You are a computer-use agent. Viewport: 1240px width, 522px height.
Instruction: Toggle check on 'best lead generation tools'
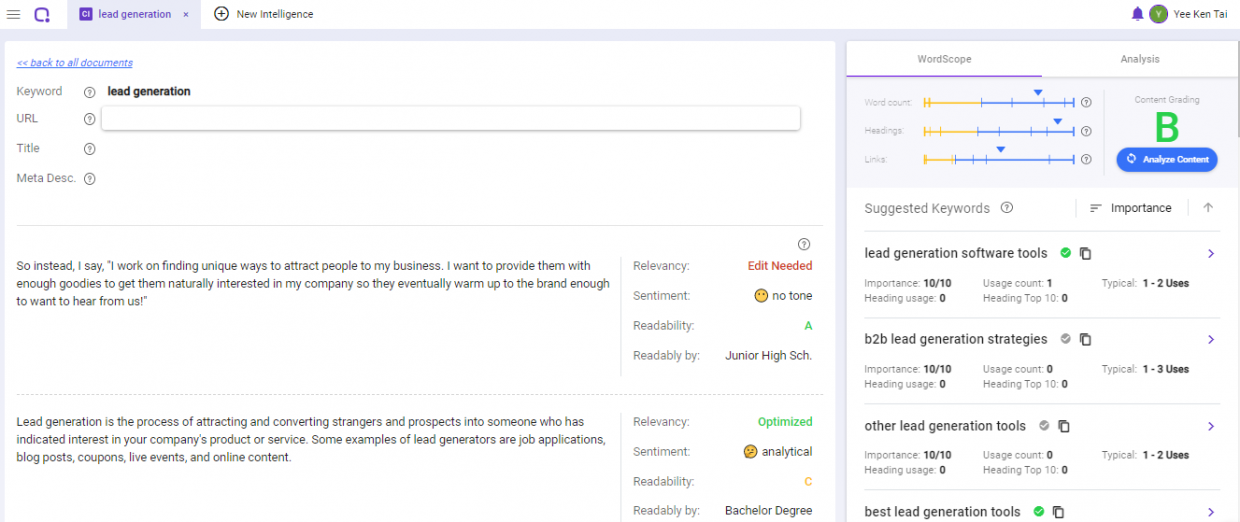coord(1039,511)
